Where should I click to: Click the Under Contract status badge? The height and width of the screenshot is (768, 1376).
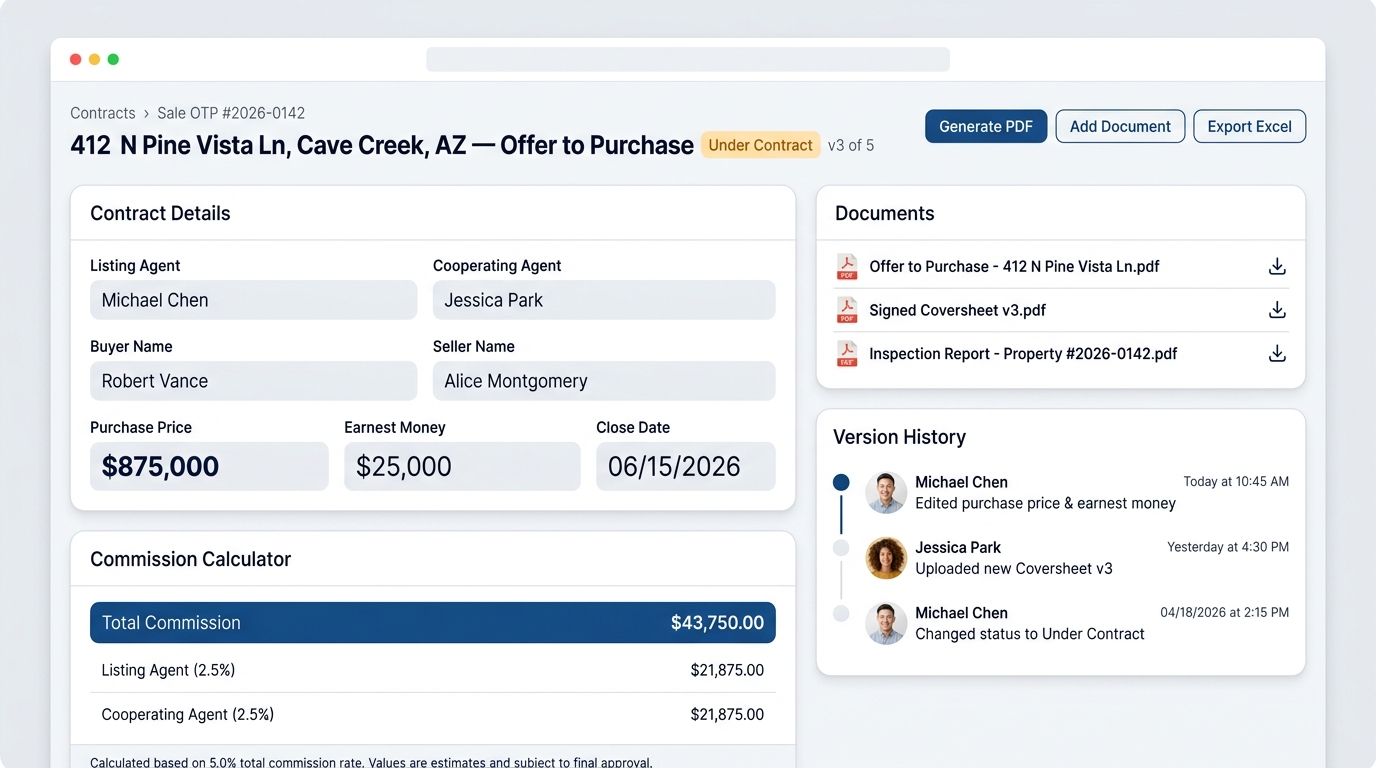(760, 145)
